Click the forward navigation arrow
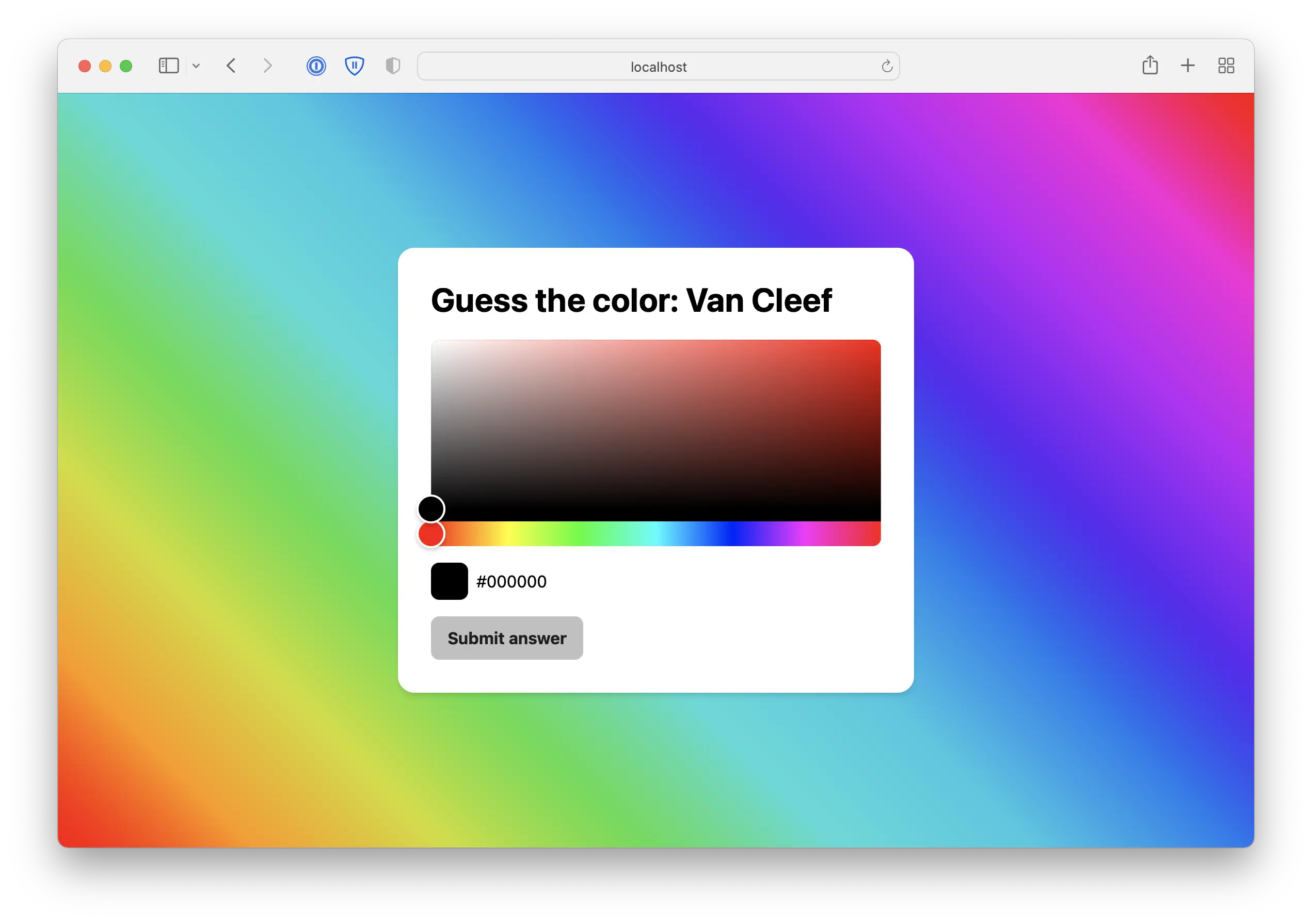Image resolution: width=1312 pixels, height=924 pixels. pyautogui.click(x=267, y=66)
